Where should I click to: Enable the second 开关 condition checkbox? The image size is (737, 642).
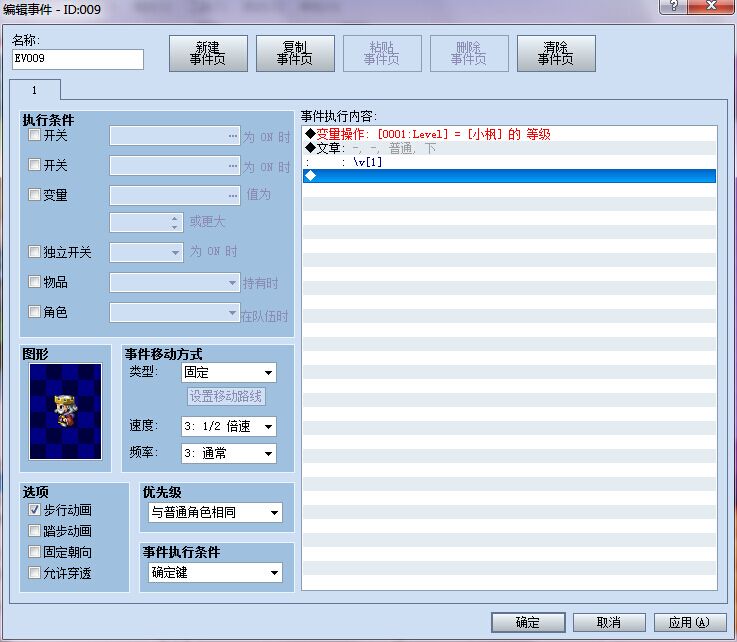coord(34,164)
